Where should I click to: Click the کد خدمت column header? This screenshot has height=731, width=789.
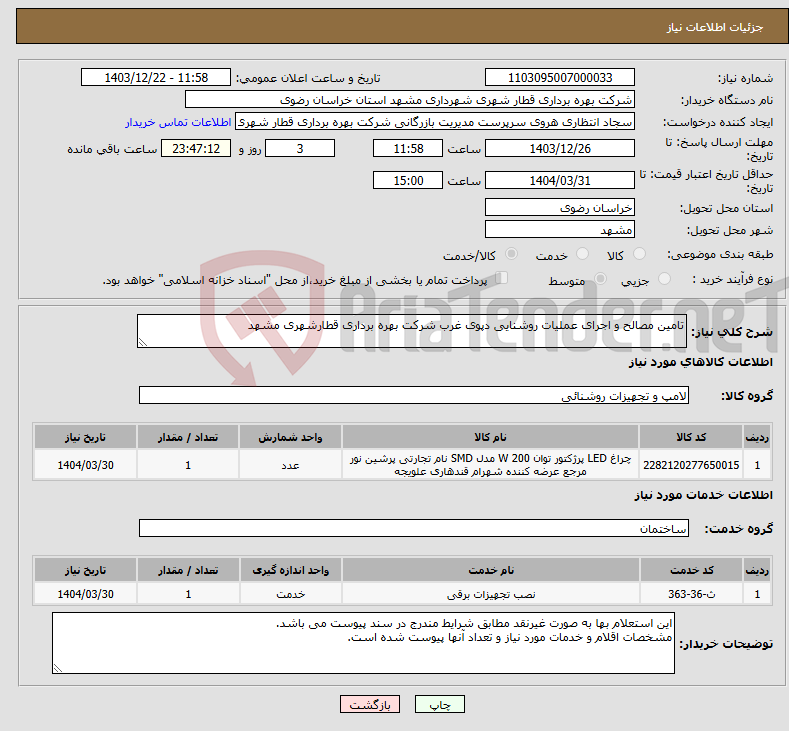pos(691,570)
